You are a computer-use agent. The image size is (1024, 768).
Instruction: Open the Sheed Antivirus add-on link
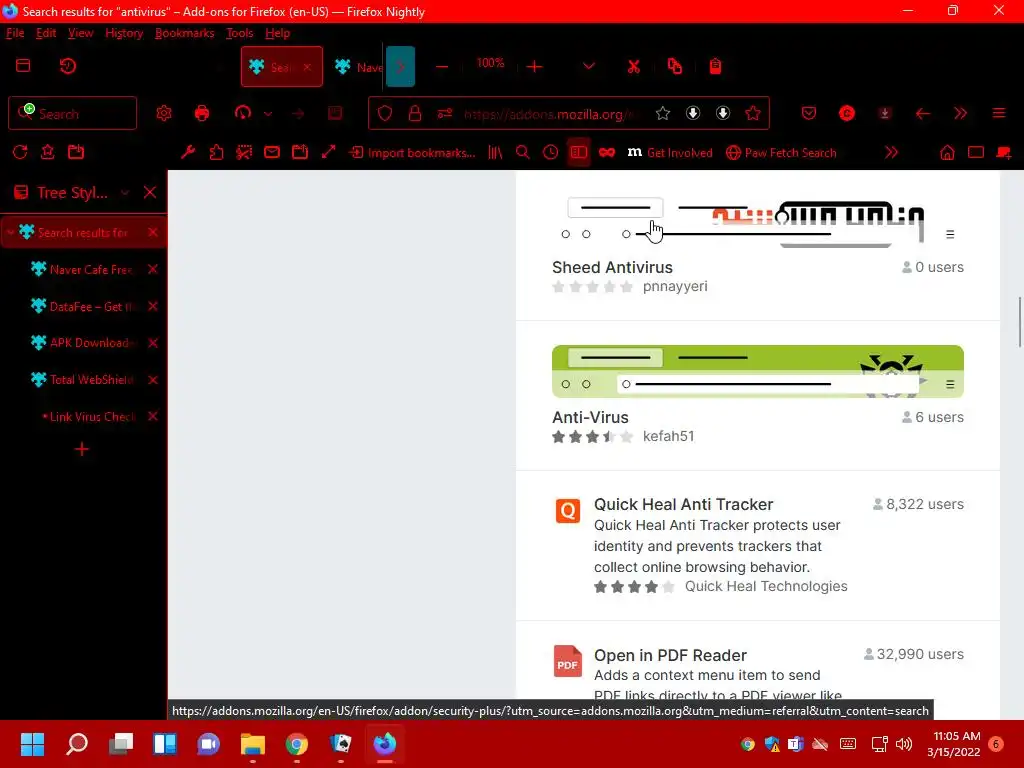coord(612,267)
